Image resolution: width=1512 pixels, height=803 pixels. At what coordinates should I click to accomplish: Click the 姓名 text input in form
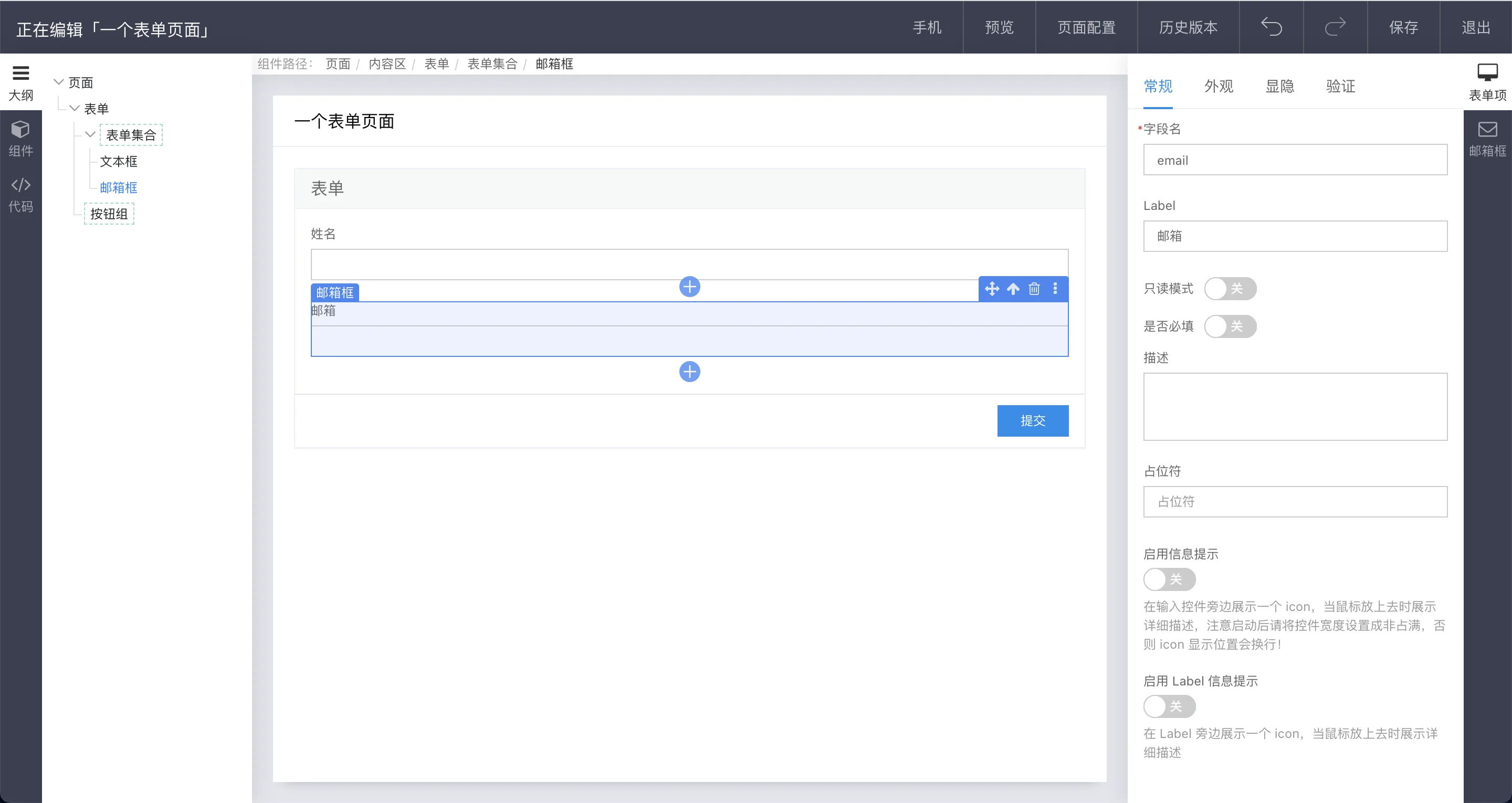690,264
